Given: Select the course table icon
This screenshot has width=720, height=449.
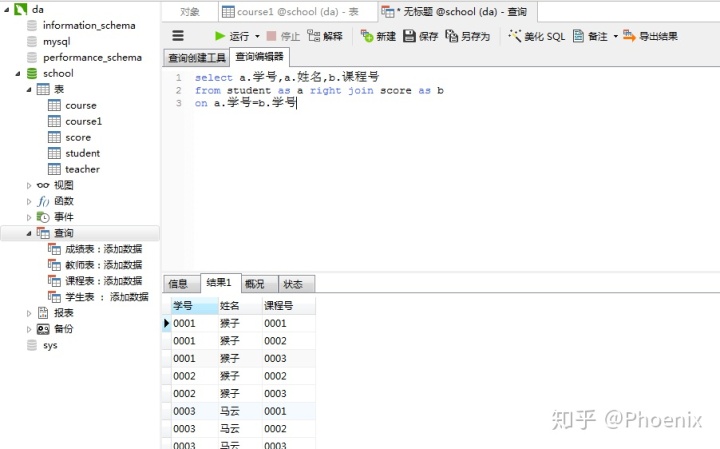Looking at the screenshot, I should [54, 106].
